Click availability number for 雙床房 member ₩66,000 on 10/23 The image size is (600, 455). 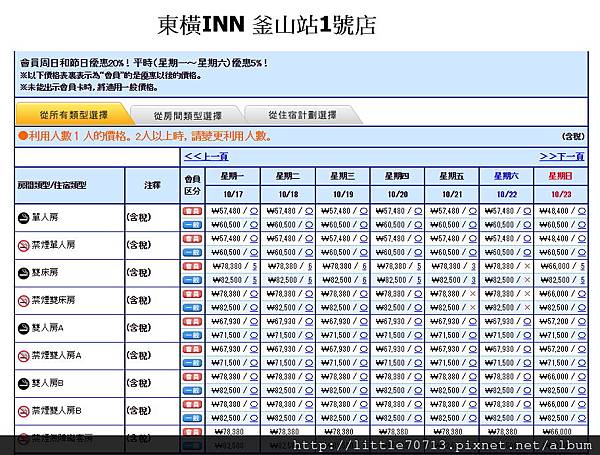click(582, 266)
